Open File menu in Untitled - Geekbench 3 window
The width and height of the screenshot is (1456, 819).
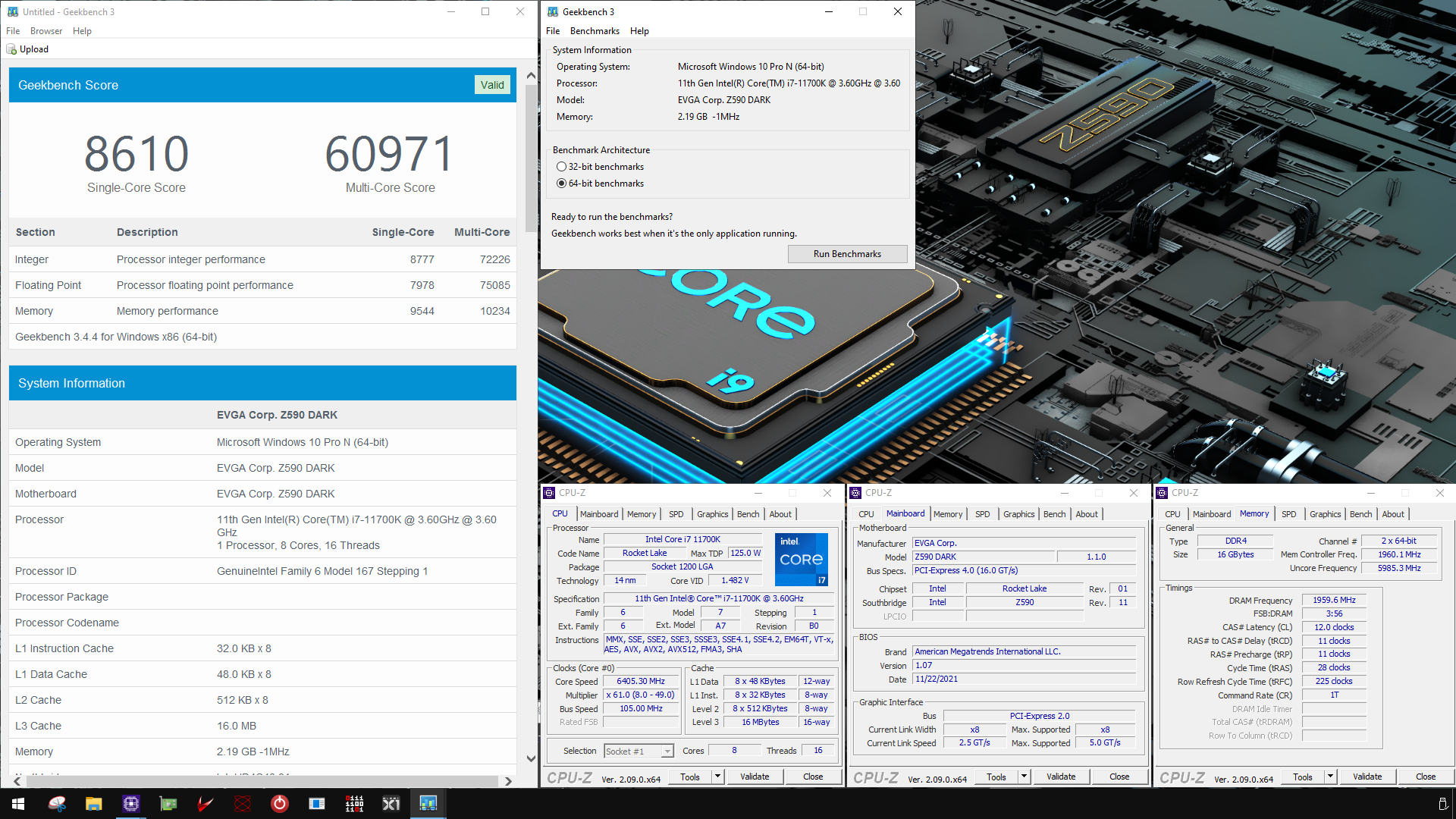coord(13,31)
